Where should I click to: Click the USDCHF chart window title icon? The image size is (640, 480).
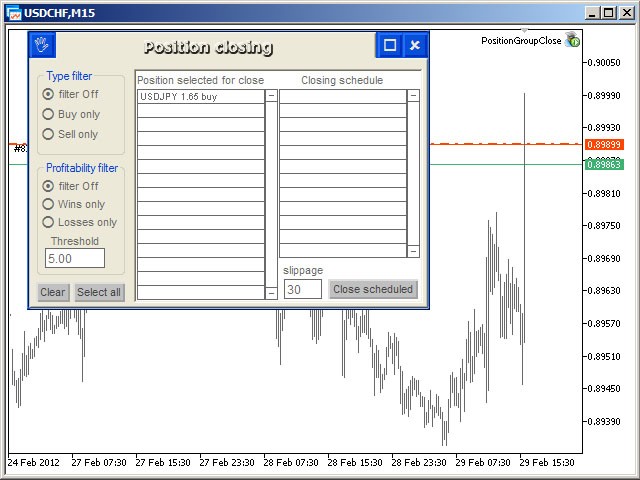[12, 12]
